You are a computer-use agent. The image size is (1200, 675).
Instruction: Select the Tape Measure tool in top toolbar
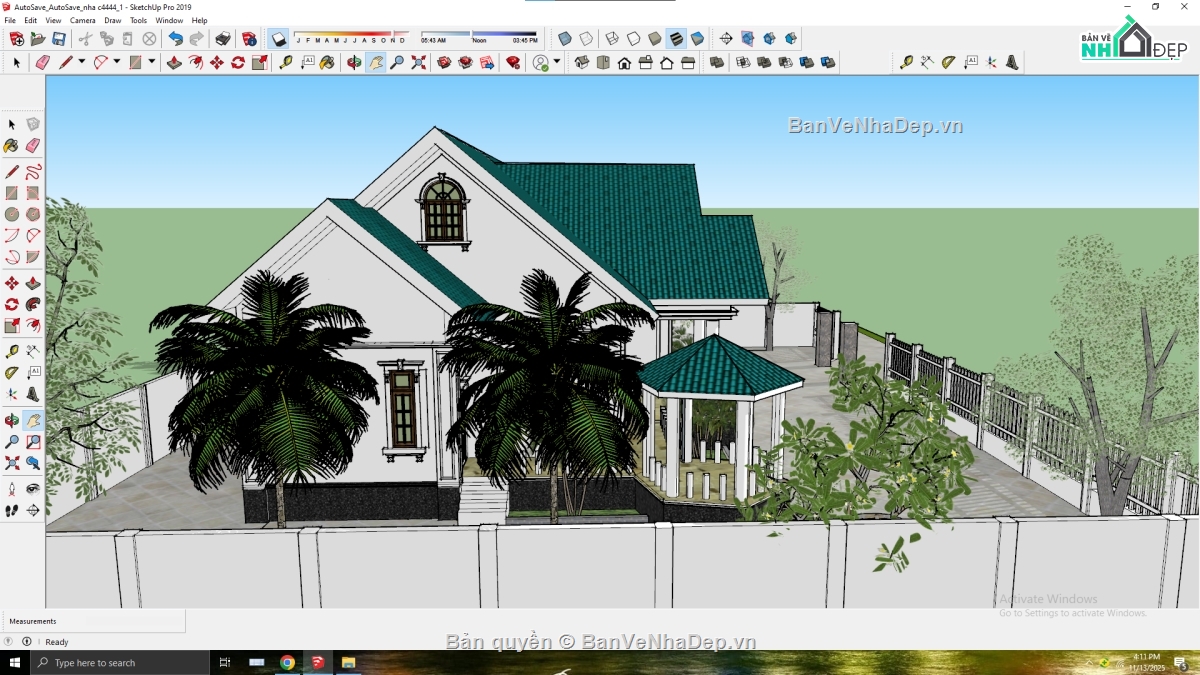pyautogui.click(x=286, y=62)
